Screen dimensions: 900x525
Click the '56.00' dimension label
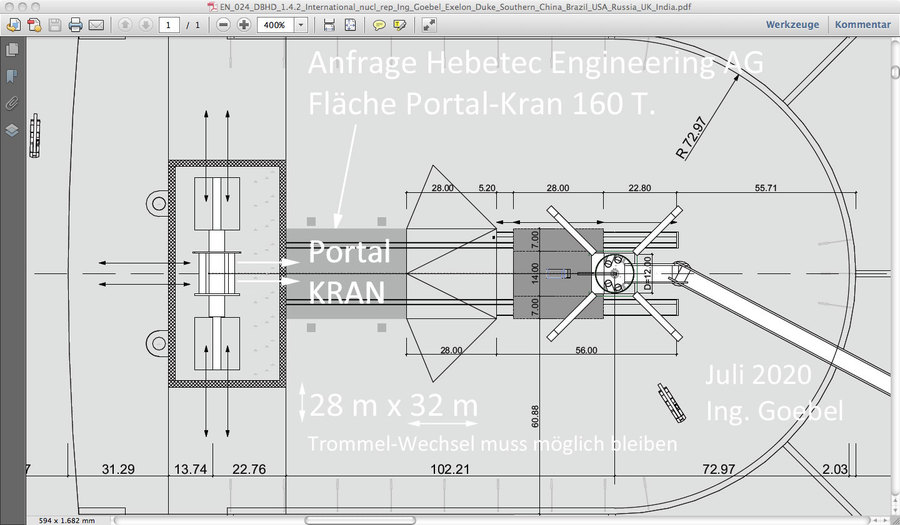586,350
